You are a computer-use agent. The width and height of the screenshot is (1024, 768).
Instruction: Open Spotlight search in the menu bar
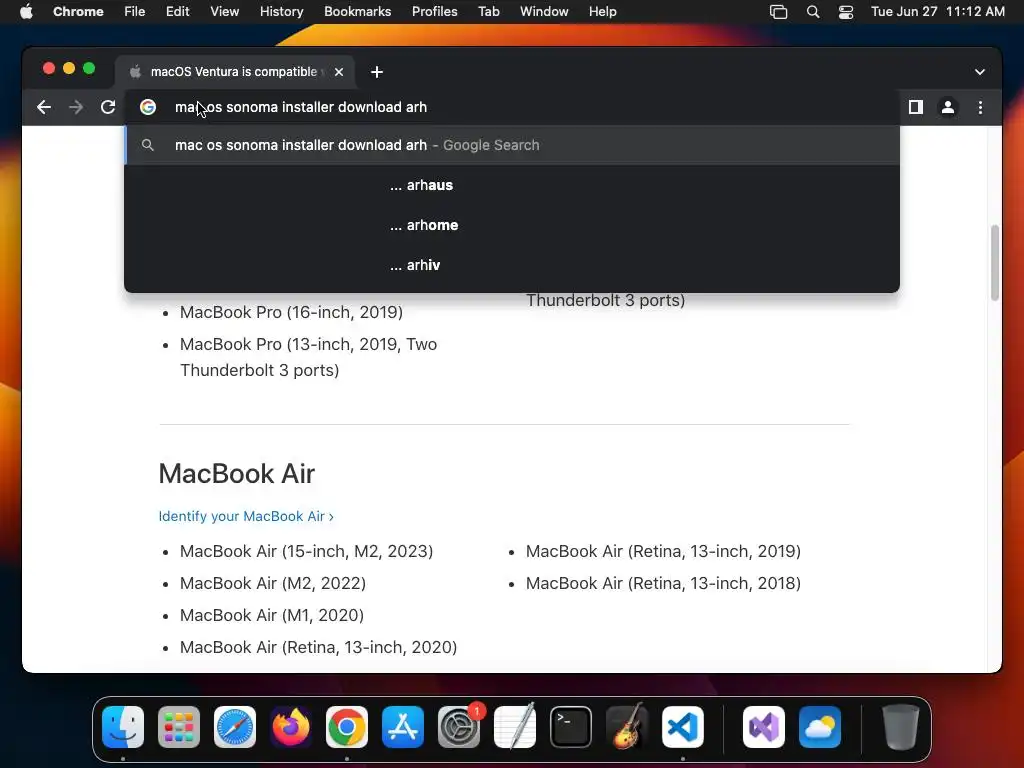click(813, 12)
